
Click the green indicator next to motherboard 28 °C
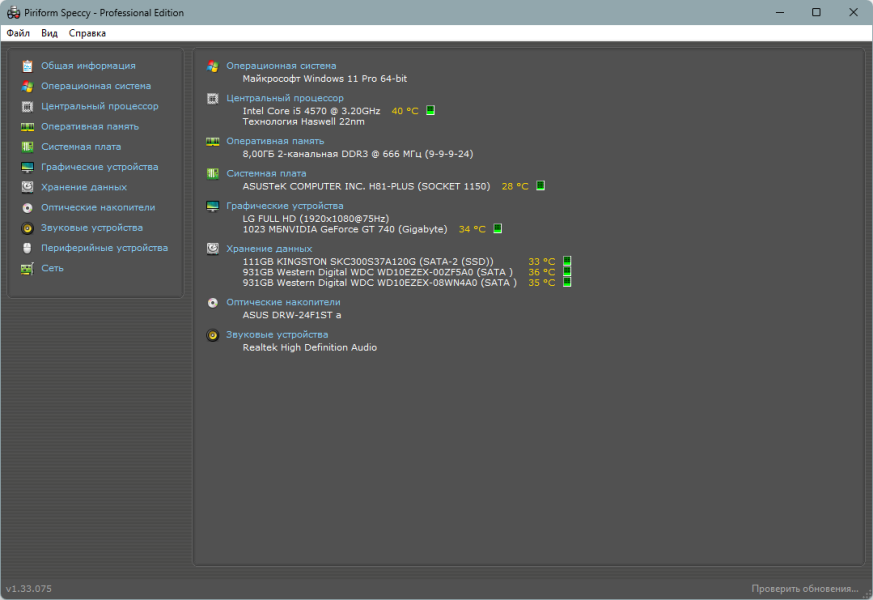click(x=540, y=185)
